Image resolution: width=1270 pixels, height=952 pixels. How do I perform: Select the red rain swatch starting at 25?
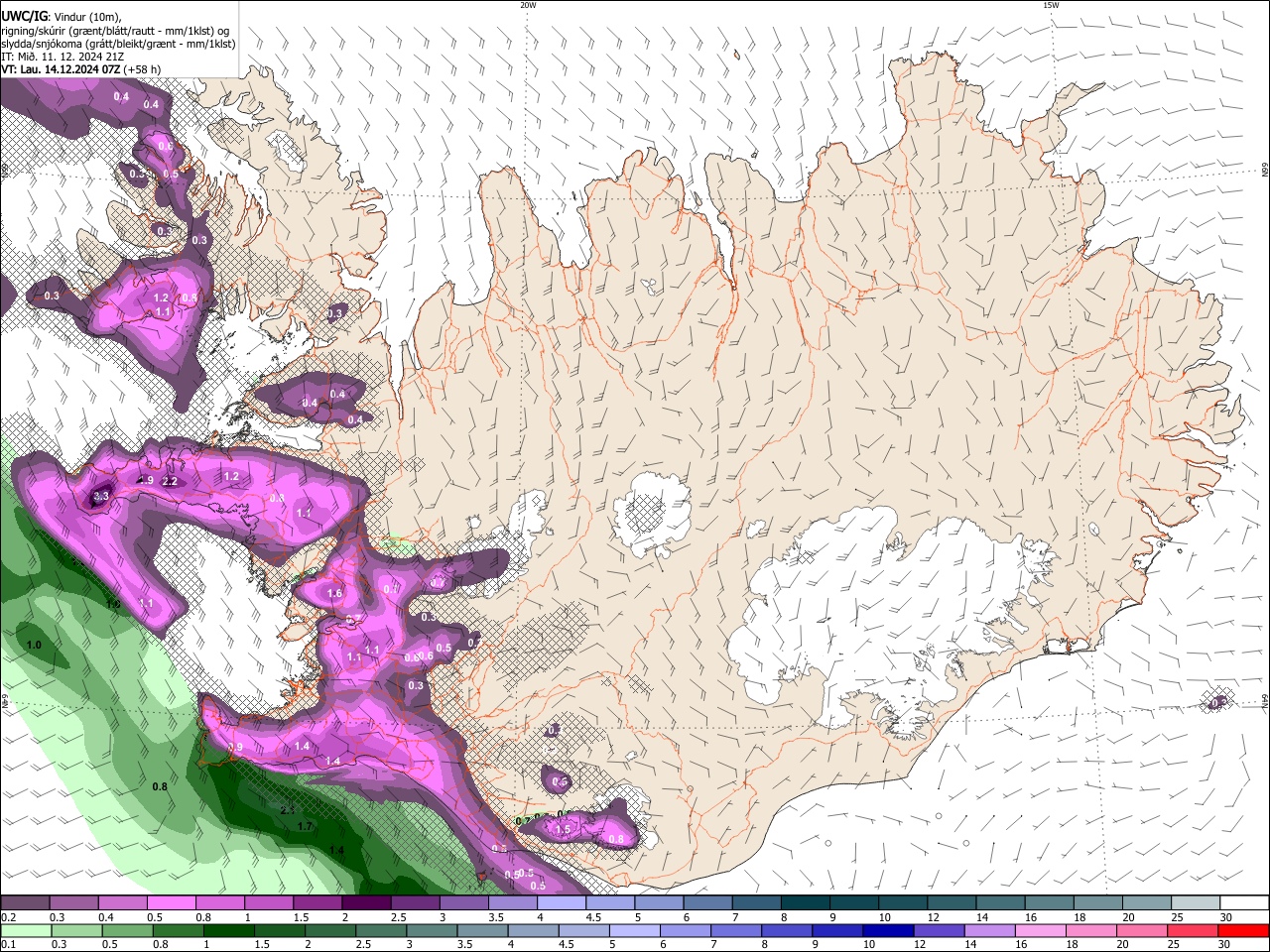coord(1192,930)
